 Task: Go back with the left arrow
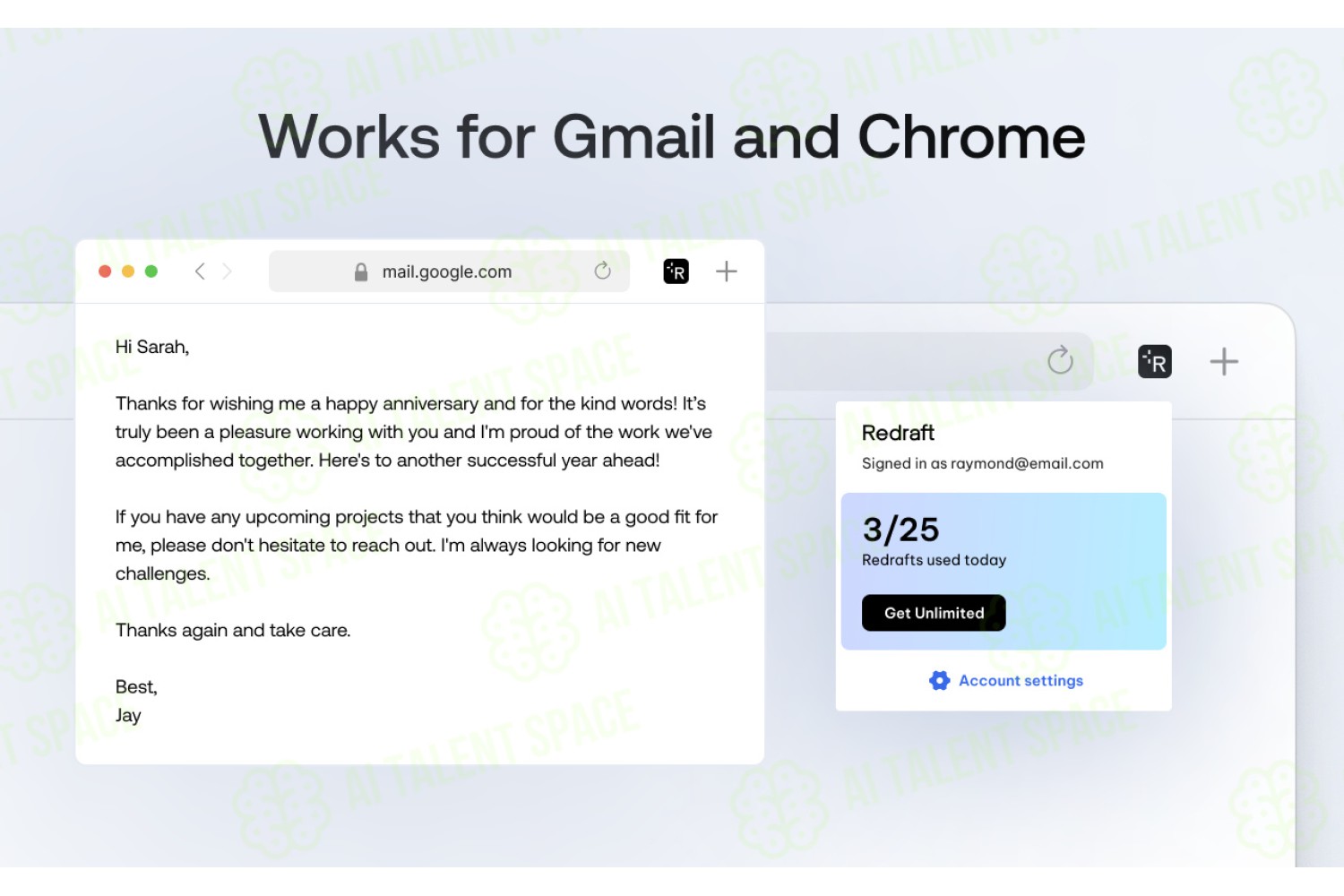point(200,271)
